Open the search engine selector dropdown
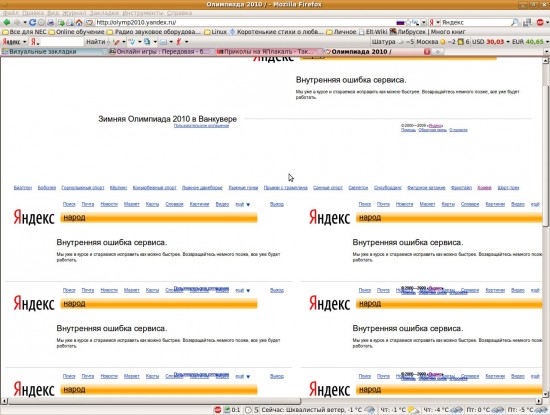Image resolution: width=550 pixels, height=415 pixels. tap(438, 22)
